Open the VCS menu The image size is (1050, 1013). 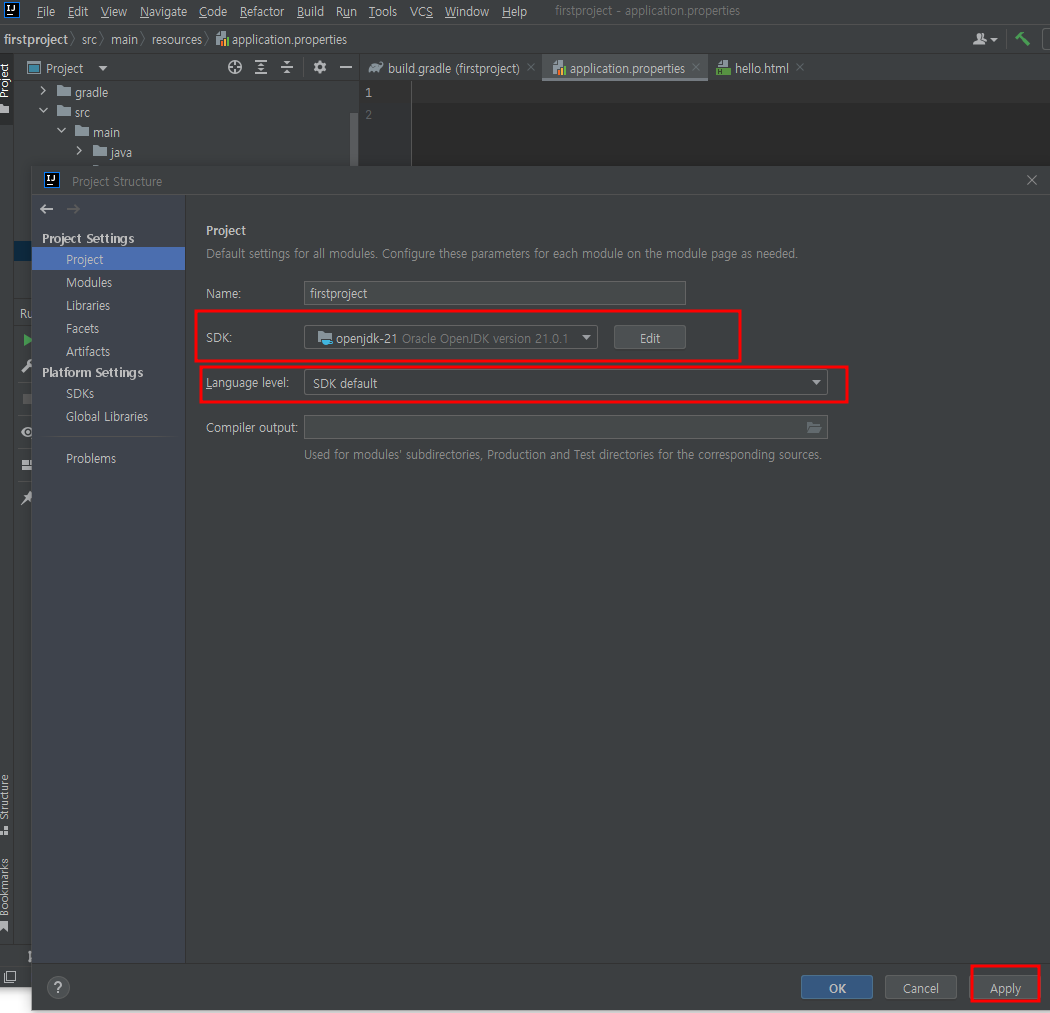pyautogui.click(x=421, y=11)
